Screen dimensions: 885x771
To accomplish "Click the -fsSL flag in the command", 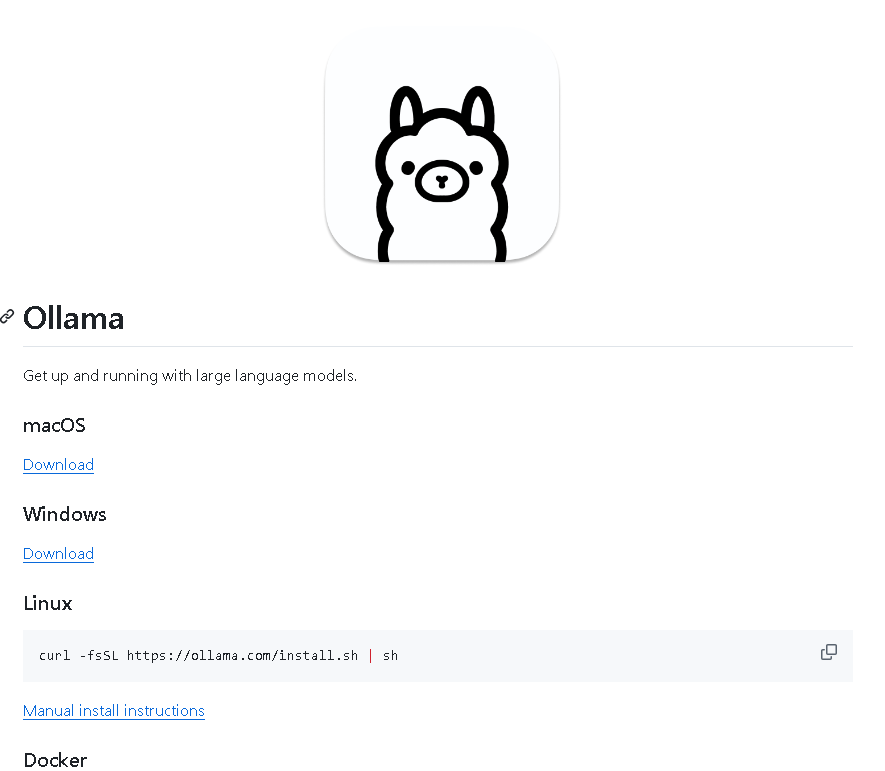I will pyautogui.click(x=99, y=656).
